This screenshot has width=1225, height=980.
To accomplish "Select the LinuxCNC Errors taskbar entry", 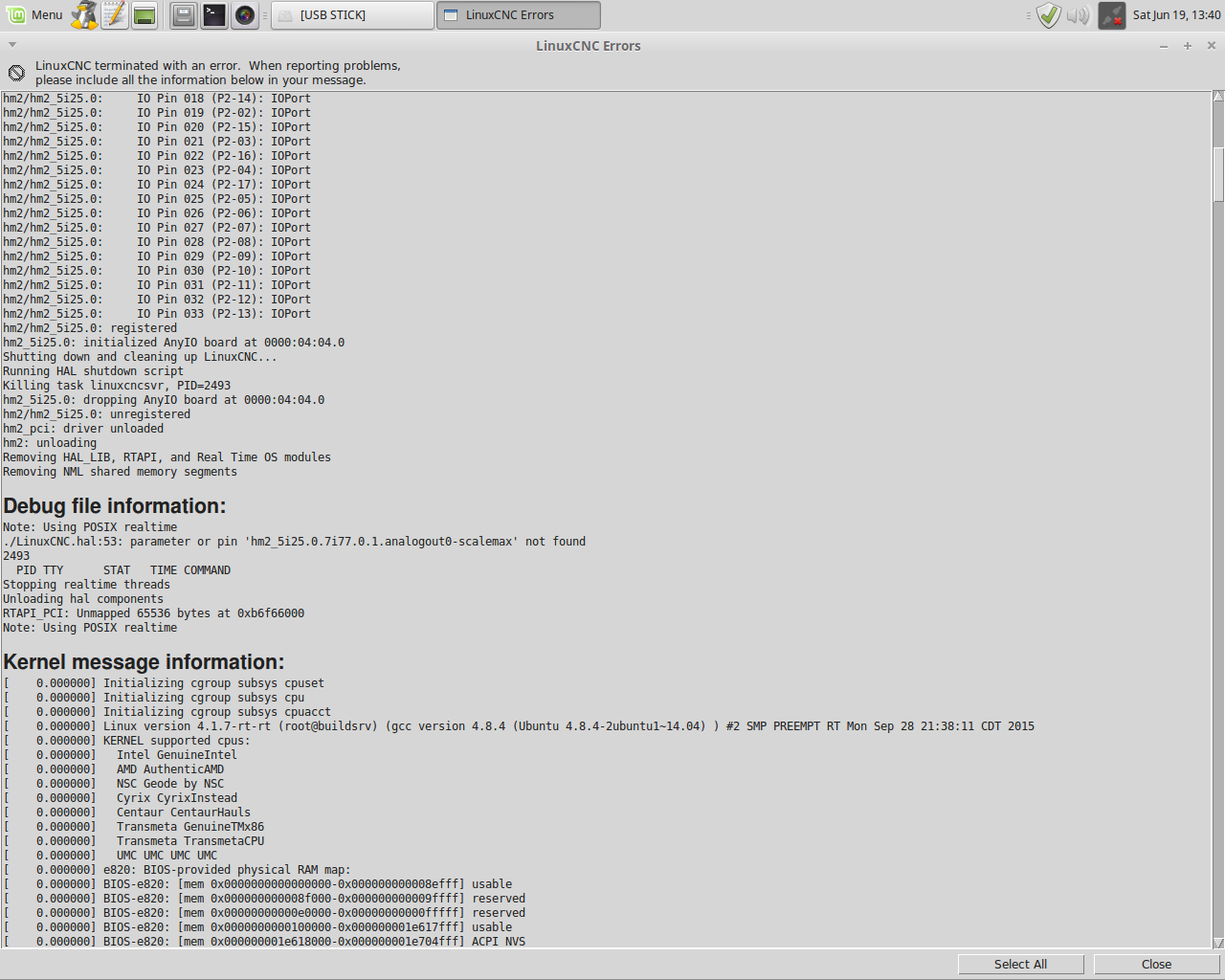I will [x=519, y=14].
